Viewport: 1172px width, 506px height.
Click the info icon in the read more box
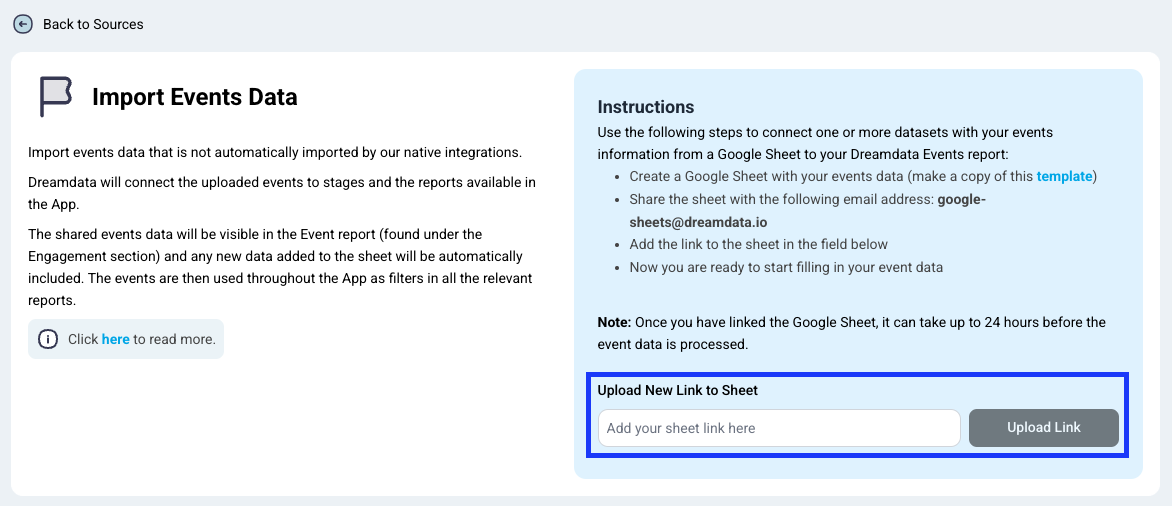48,339
